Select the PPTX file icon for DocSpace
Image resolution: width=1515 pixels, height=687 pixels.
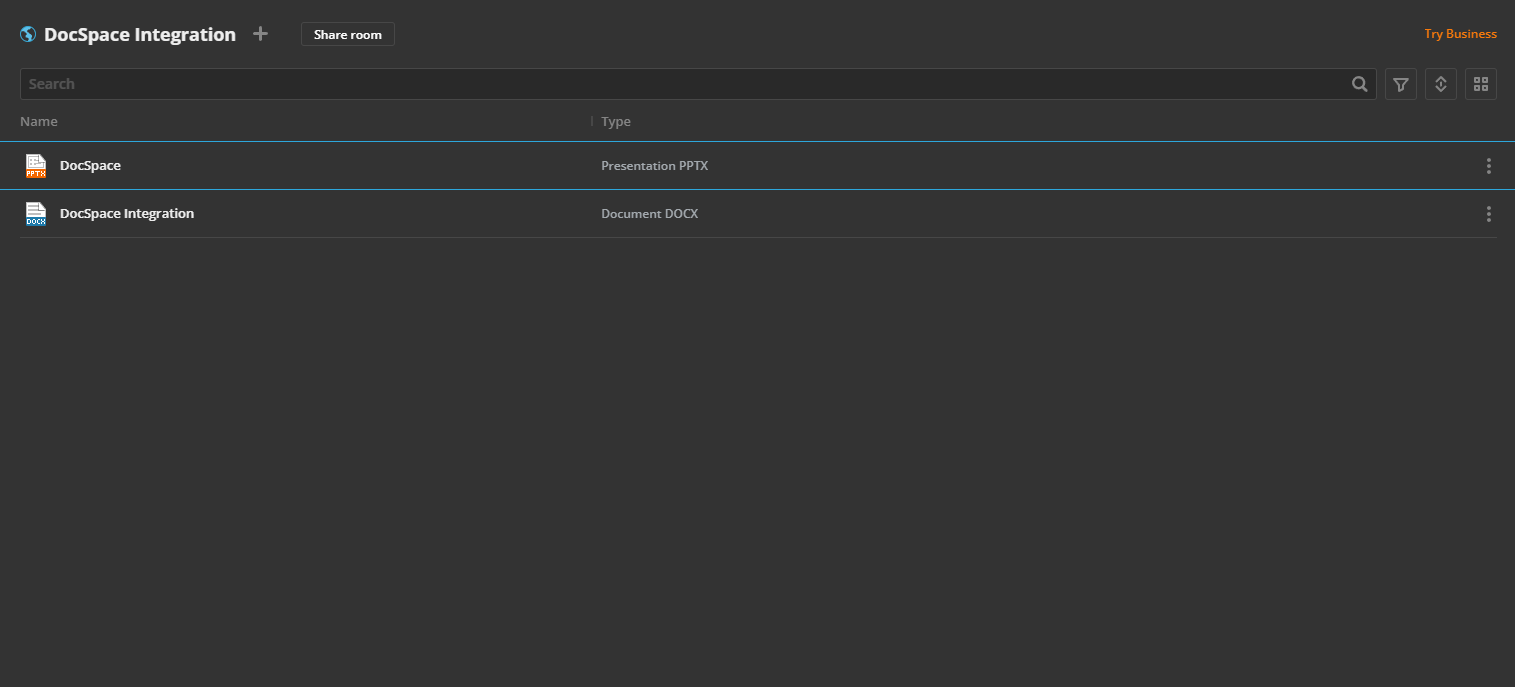(36, 166)
